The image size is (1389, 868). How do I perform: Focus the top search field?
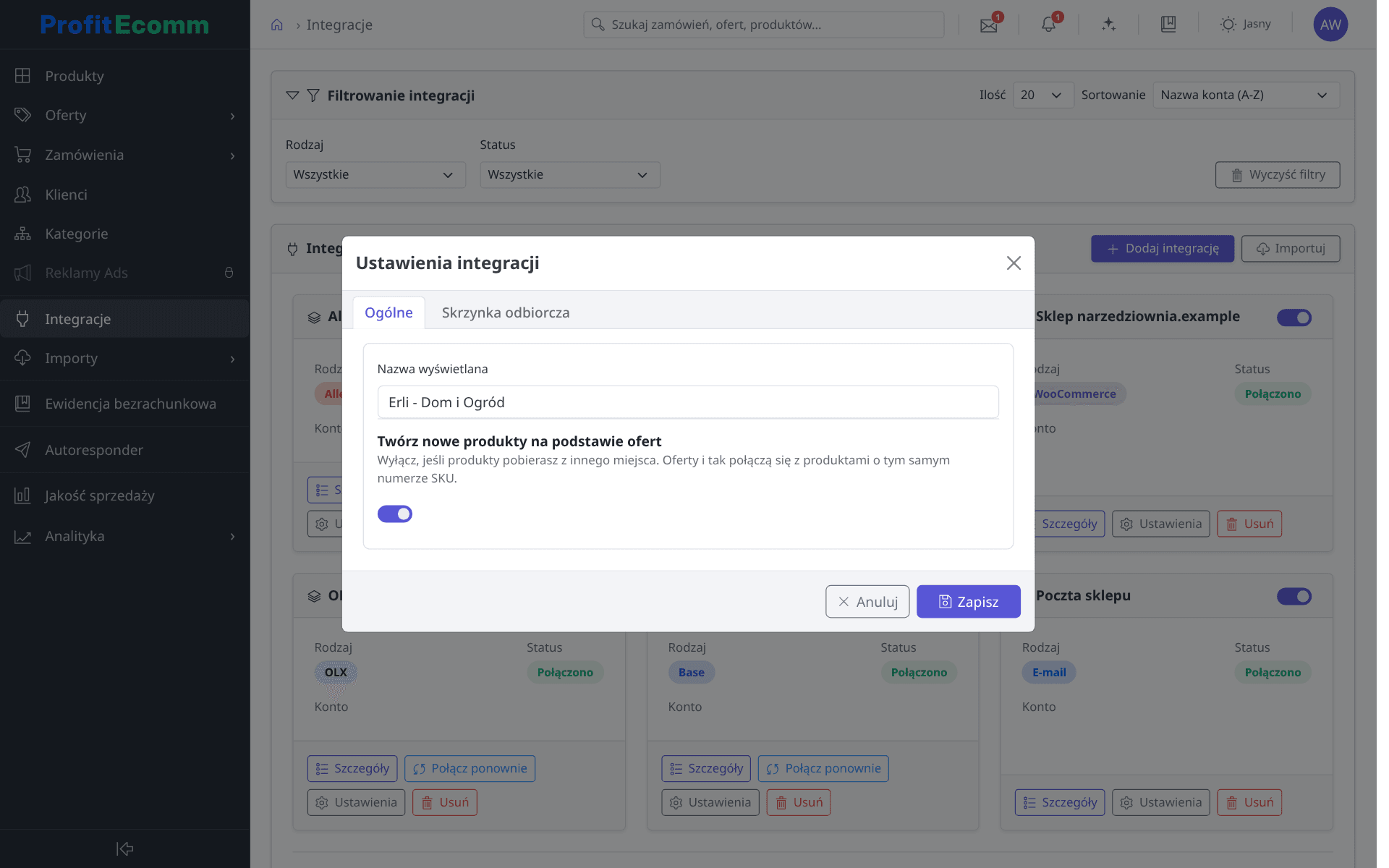pos(764,25)
